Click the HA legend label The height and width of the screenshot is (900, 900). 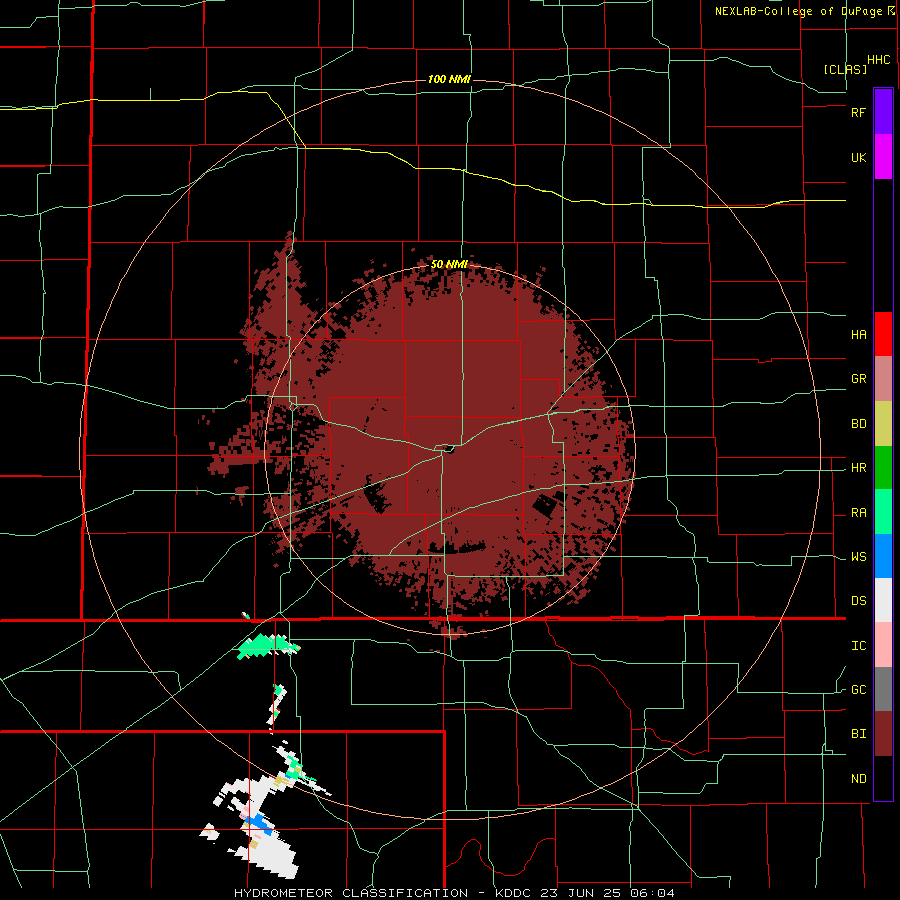point(858,335)
